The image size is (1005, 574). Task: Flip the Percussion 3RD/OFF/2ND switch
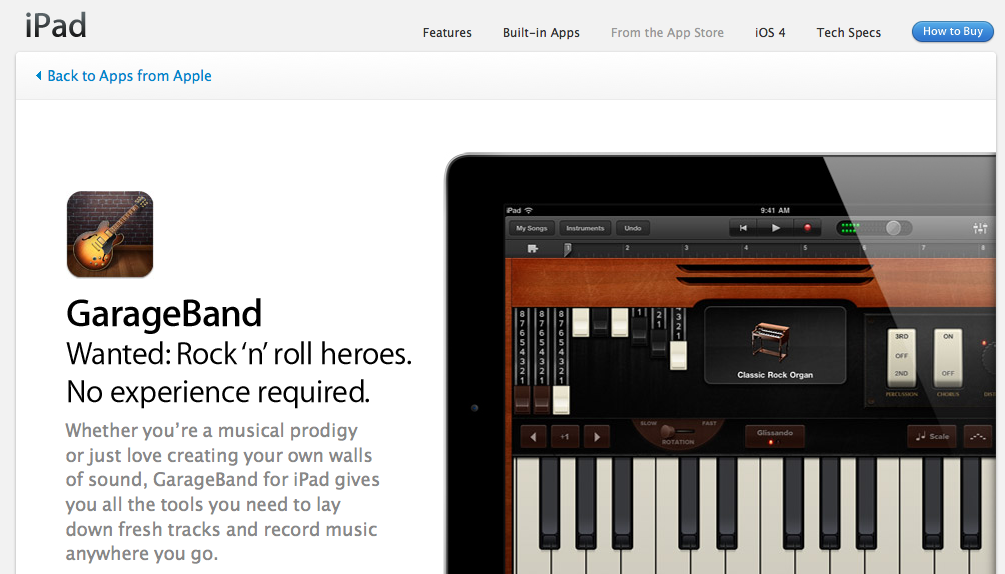point(901,355)
